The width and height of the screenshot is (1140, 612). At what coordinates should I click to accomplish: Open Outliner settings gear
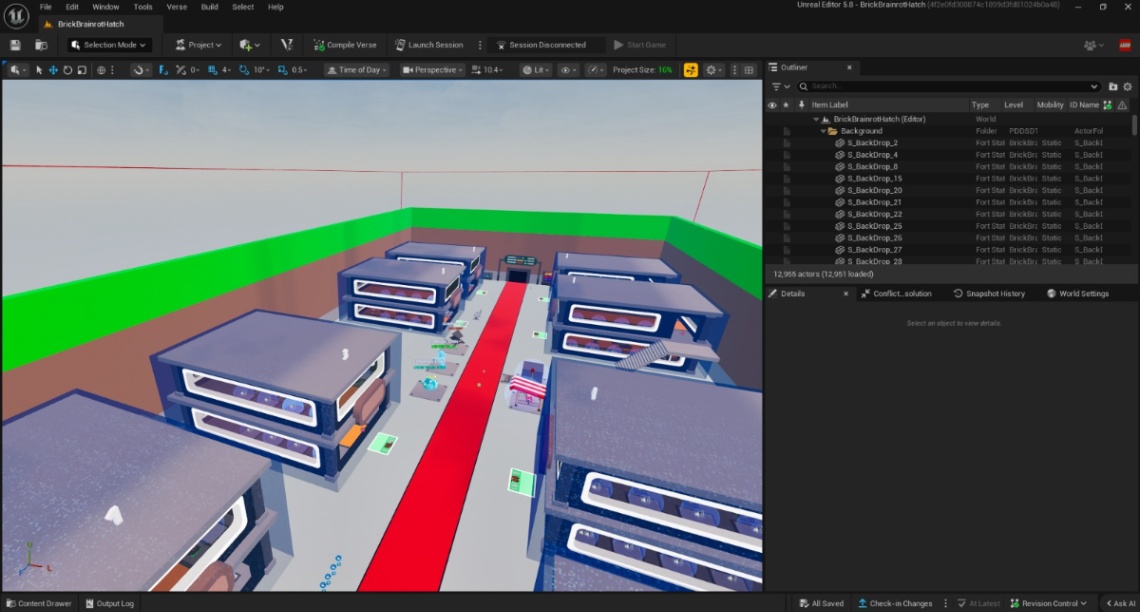1128,87
